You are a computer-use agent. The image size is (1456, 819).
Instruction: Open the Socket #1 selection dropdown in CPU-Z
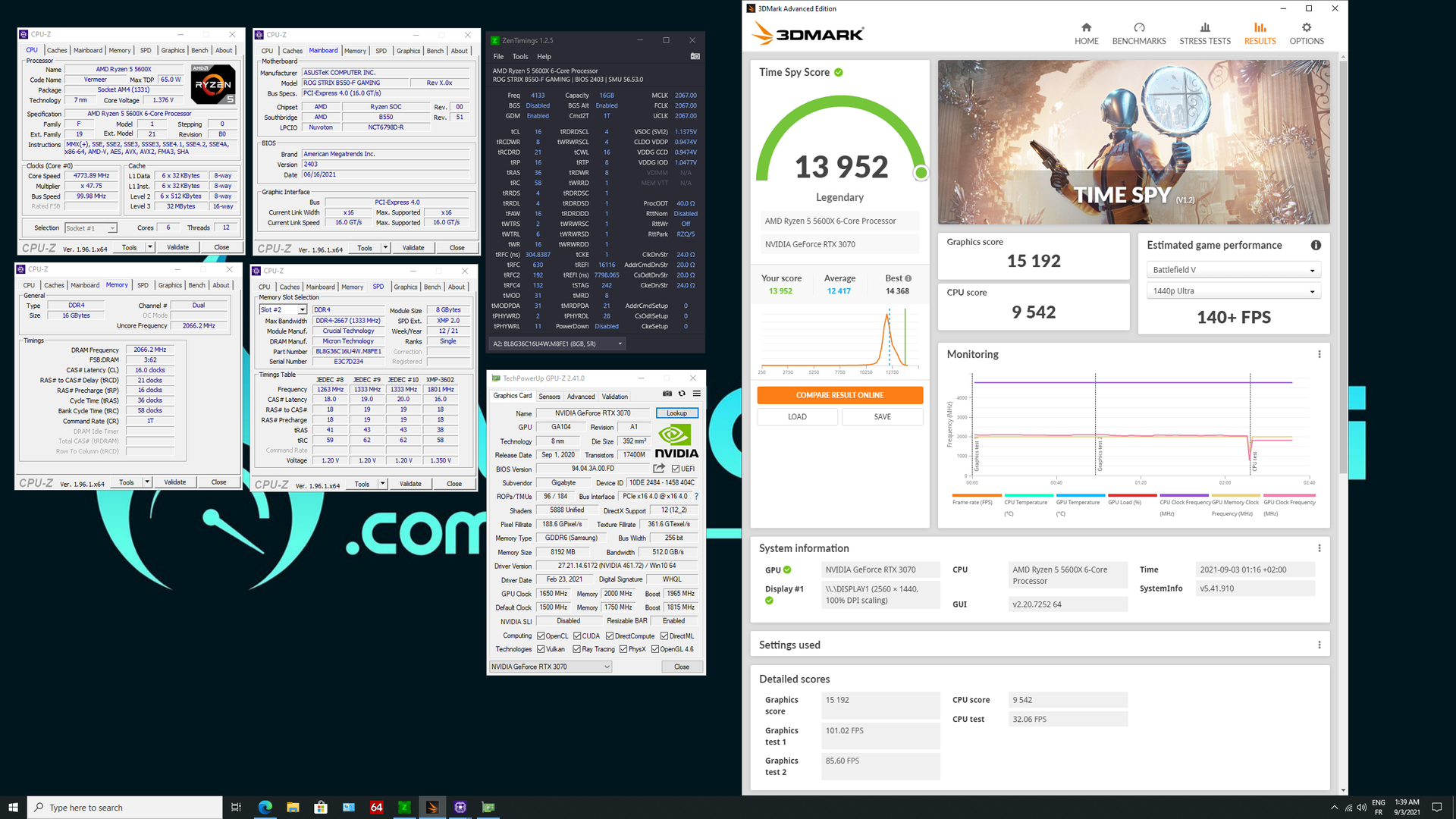pos(91,227)
